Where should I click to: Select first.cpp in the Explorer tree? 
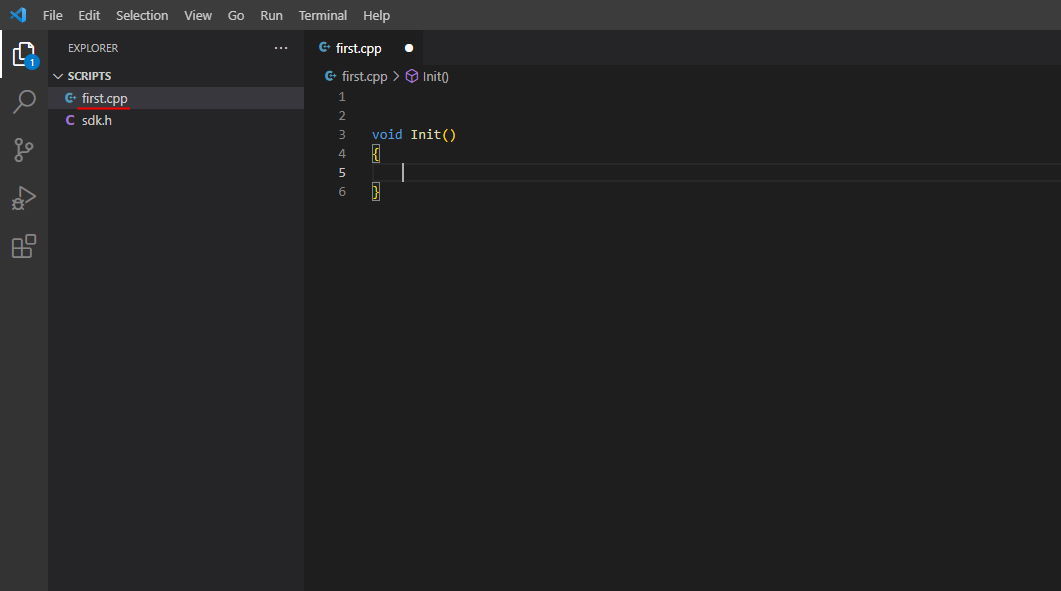coord(176,98)
